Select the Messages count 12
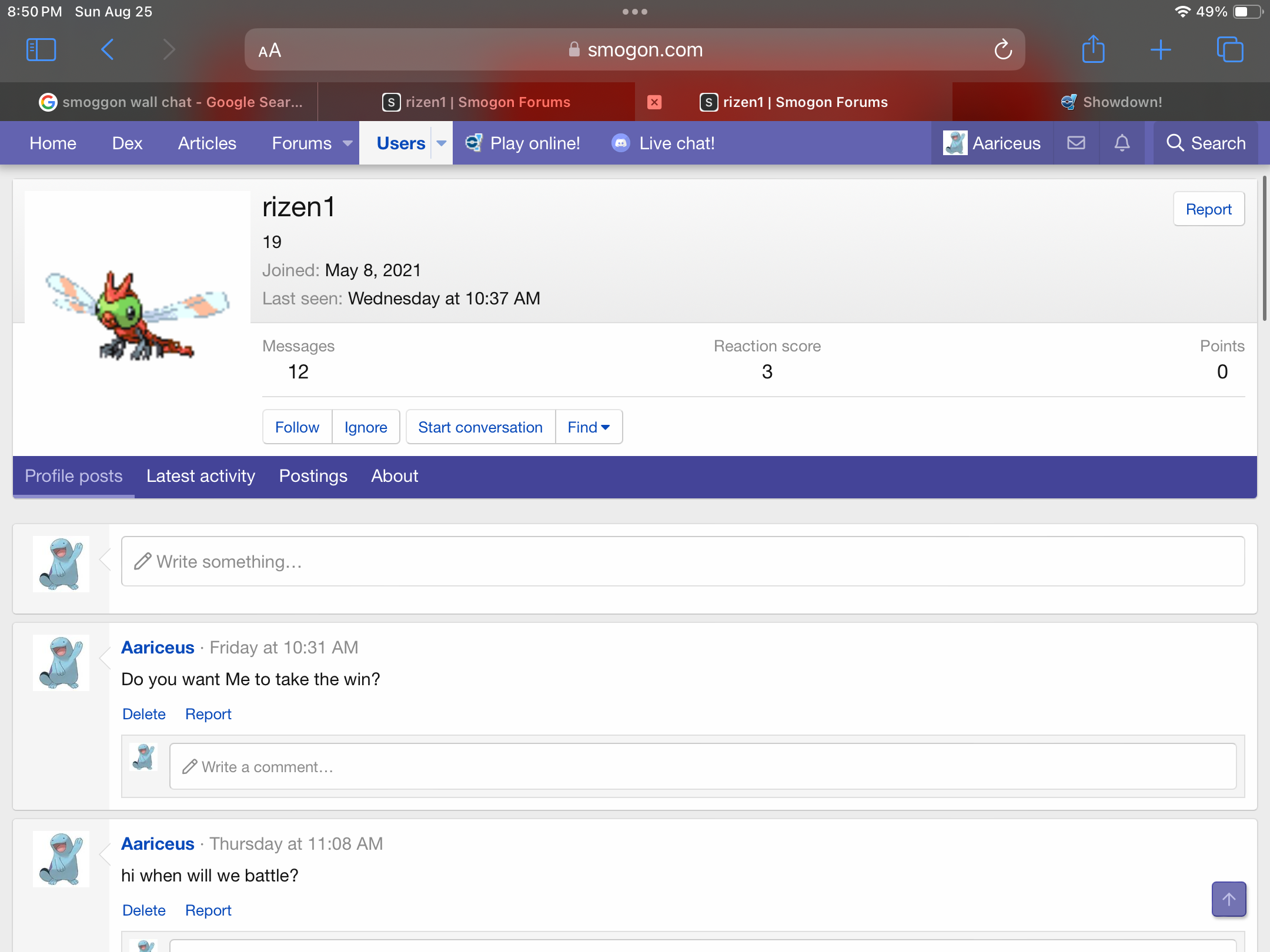 pos(298,371)
